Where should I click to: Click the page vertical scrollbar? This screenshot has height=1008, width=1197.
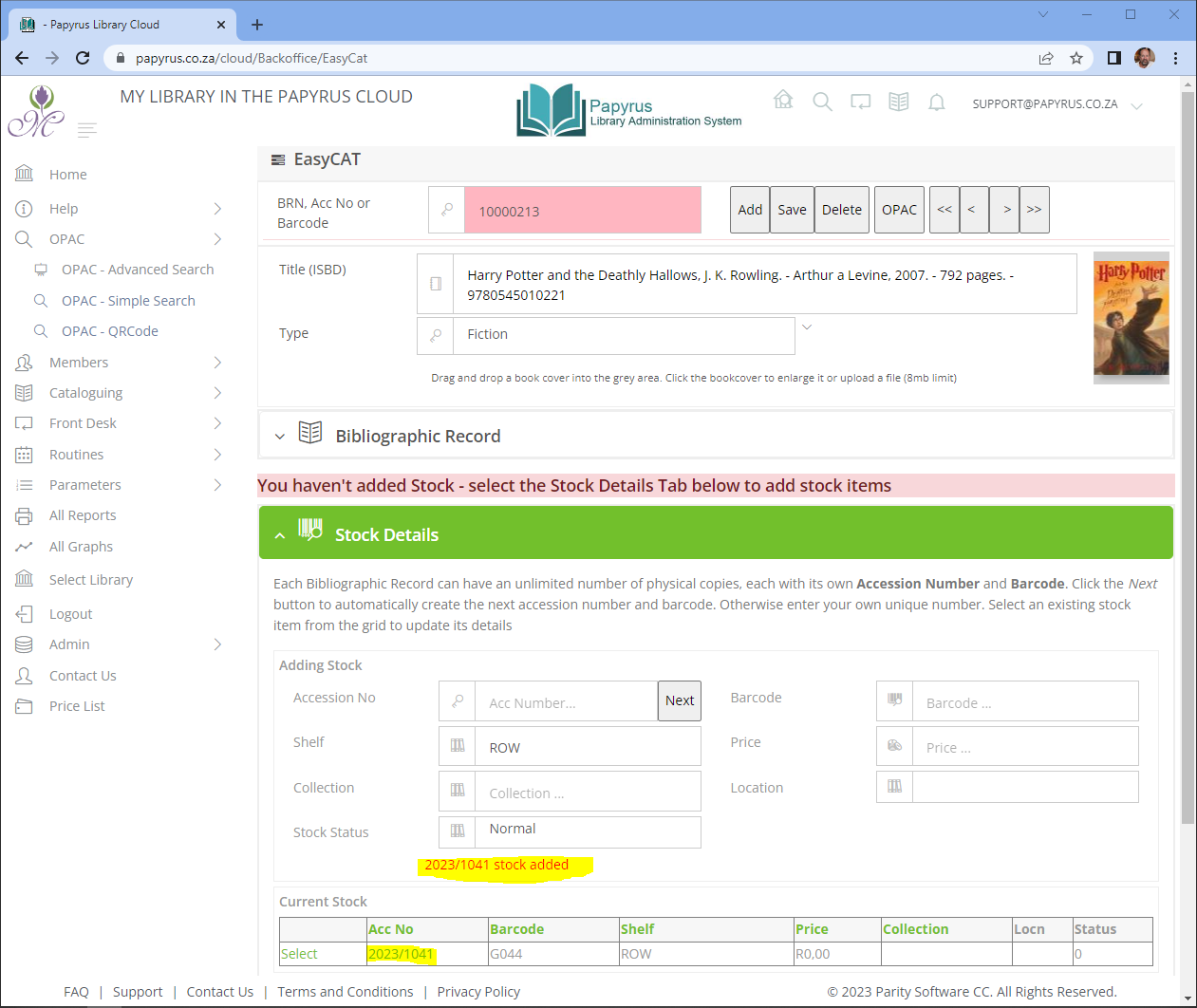tap(1188, 457)
